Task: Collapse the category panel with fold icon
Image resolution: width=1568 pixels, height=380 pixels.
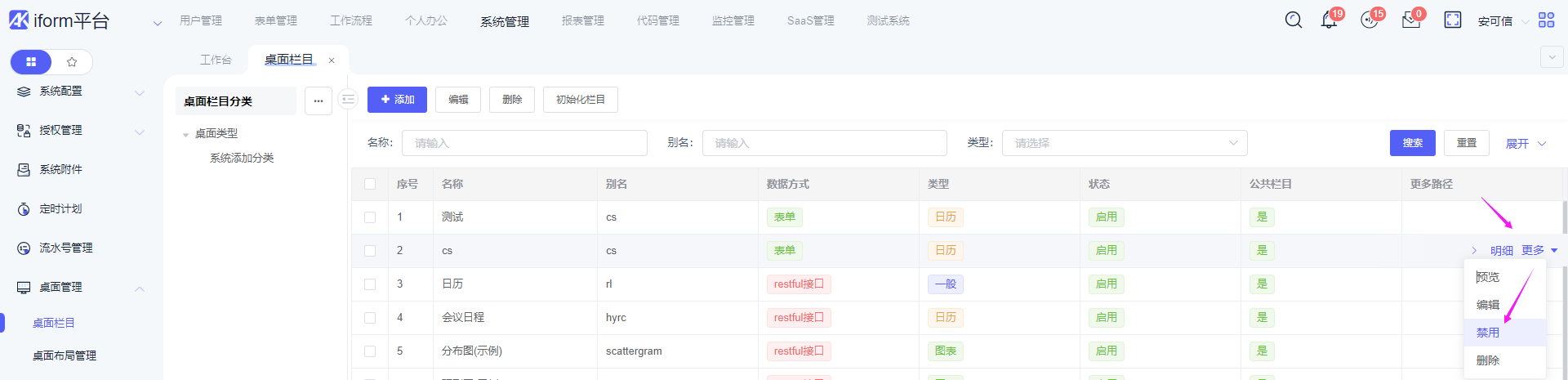Action: (349, 100)
